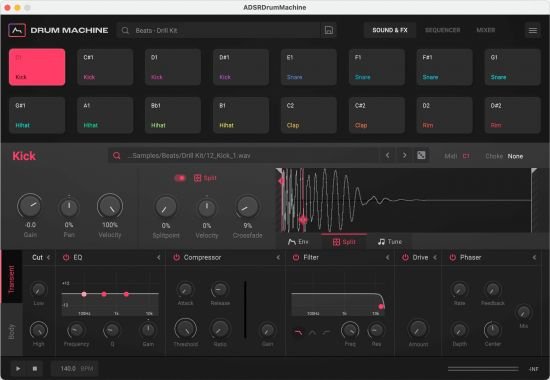The image size is (550, 380).
Task: Click the play button in transport bar
Action: click(18, 368)
